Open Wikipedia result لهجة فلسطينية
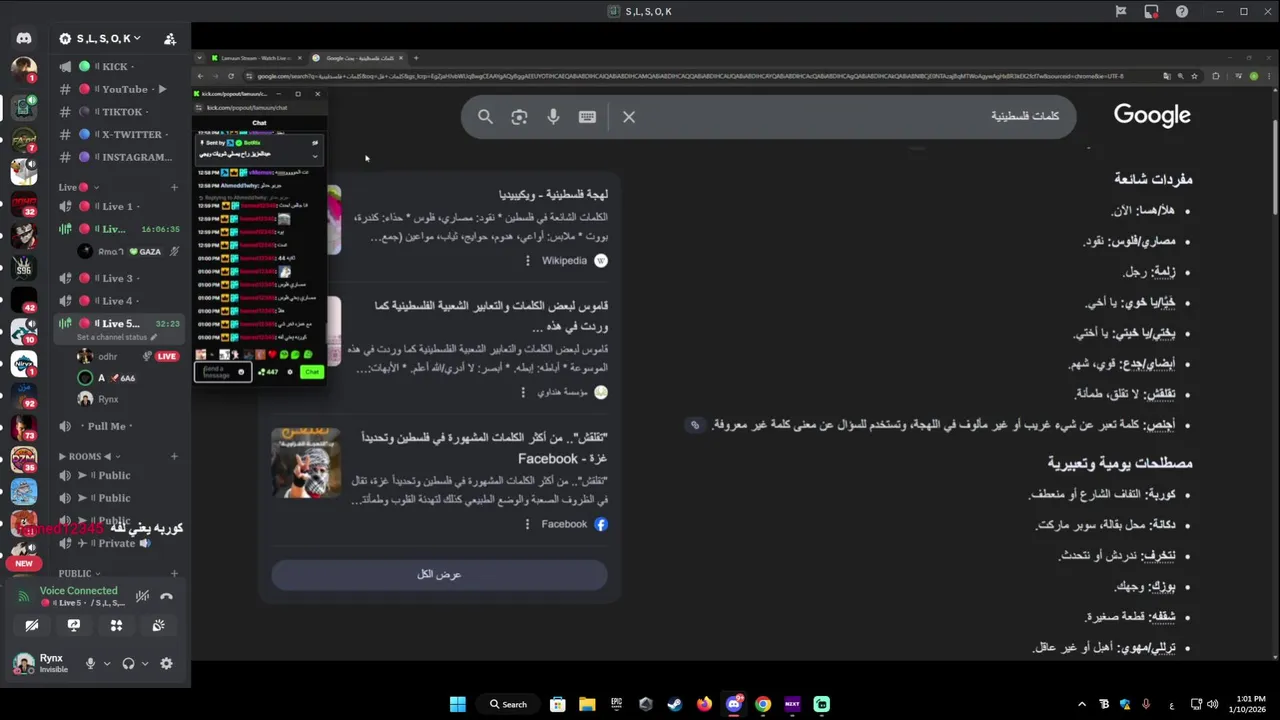The height and width of the screenshot is (720, 1280). coord(553,194)
